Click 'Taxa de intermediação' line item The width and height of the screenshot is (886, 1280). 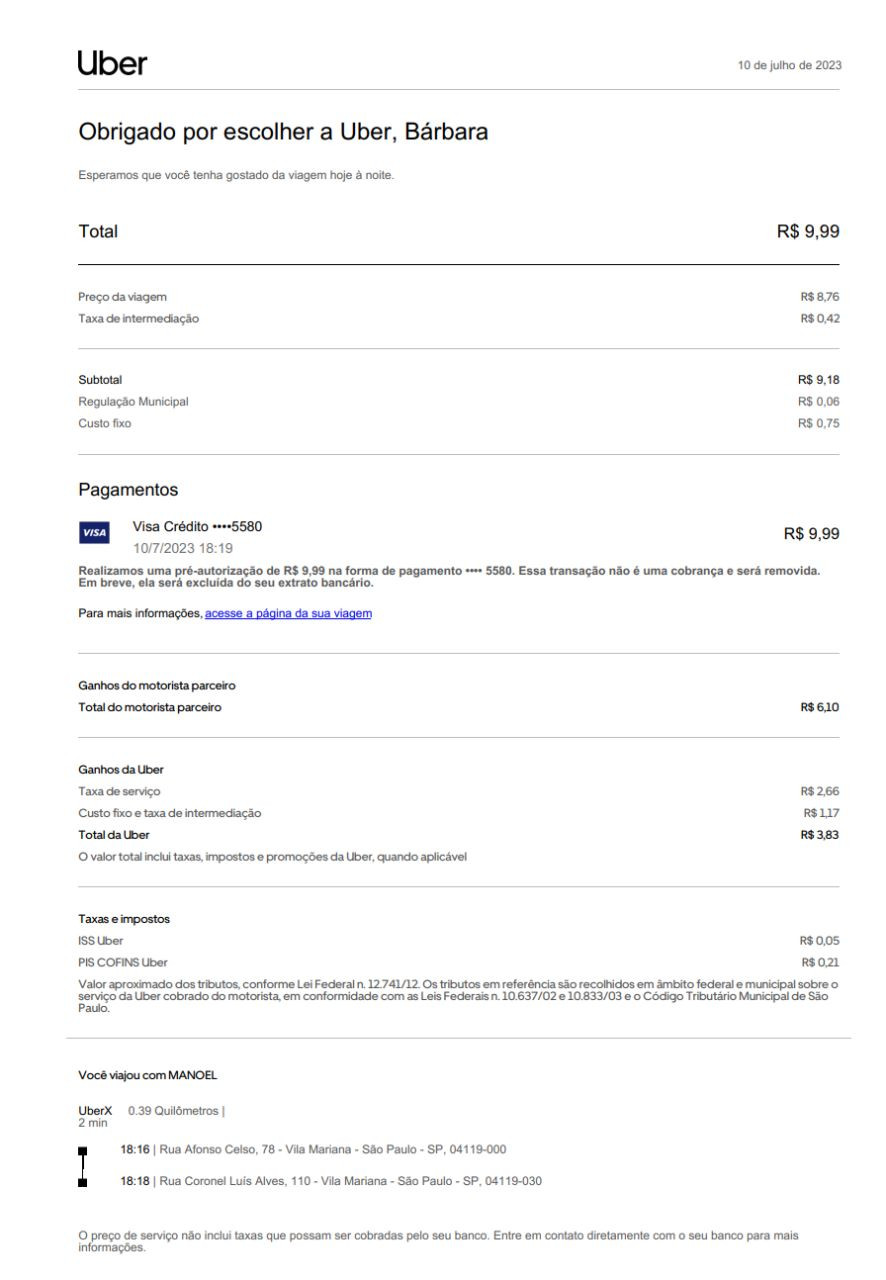139,318
